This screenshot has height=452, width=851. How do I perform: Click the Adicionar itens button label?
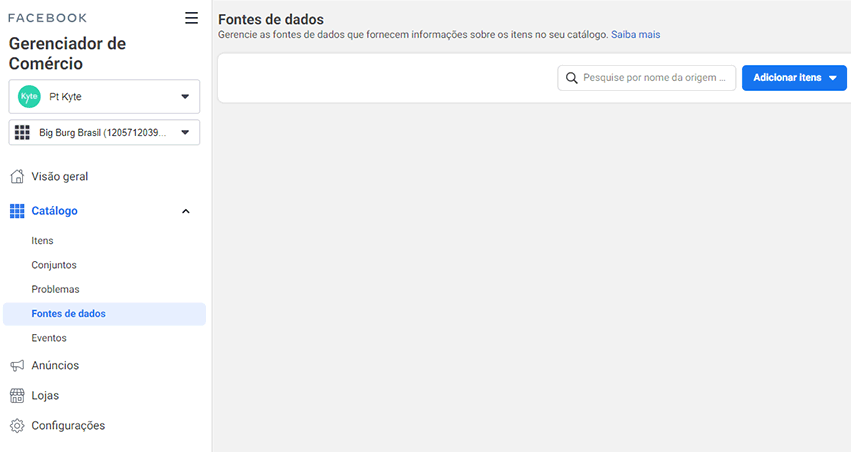(787, 78)
